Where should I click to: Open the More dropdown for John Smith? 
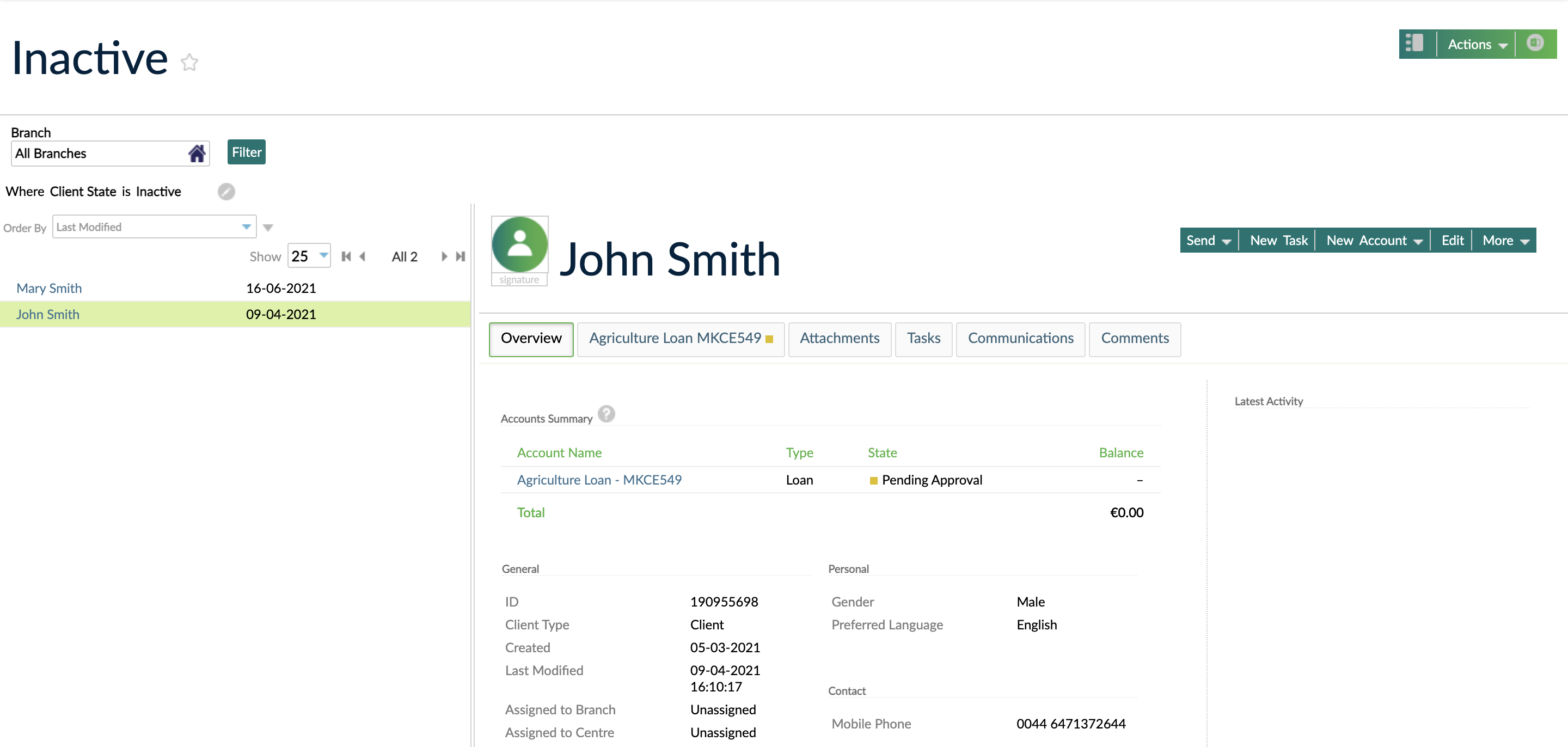pos(1505,241)
